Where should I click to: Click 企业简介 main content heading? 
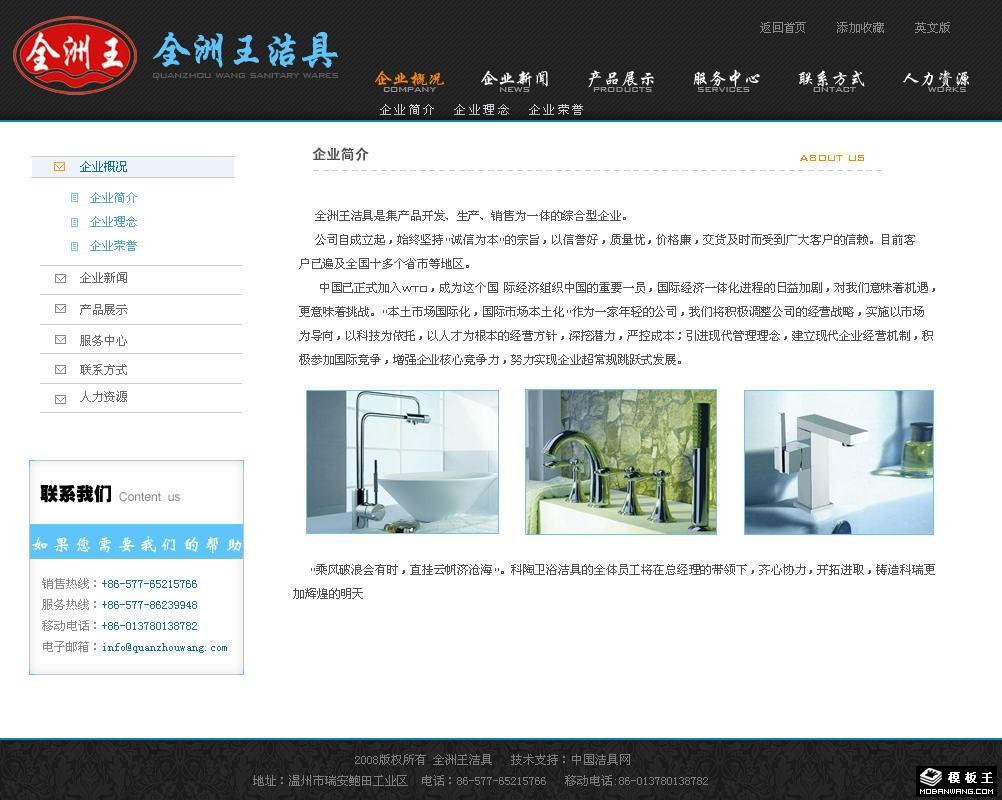point(340,154)
